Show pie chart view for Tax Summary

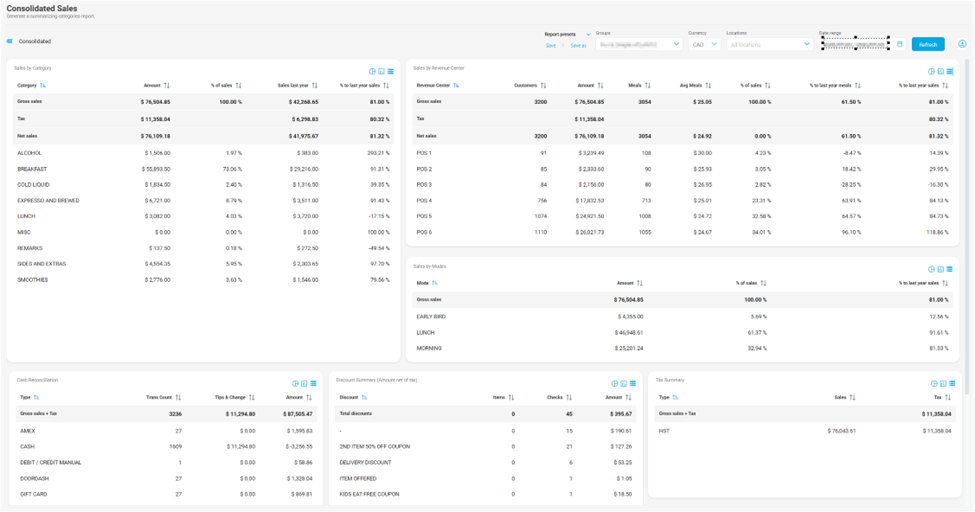934,383
